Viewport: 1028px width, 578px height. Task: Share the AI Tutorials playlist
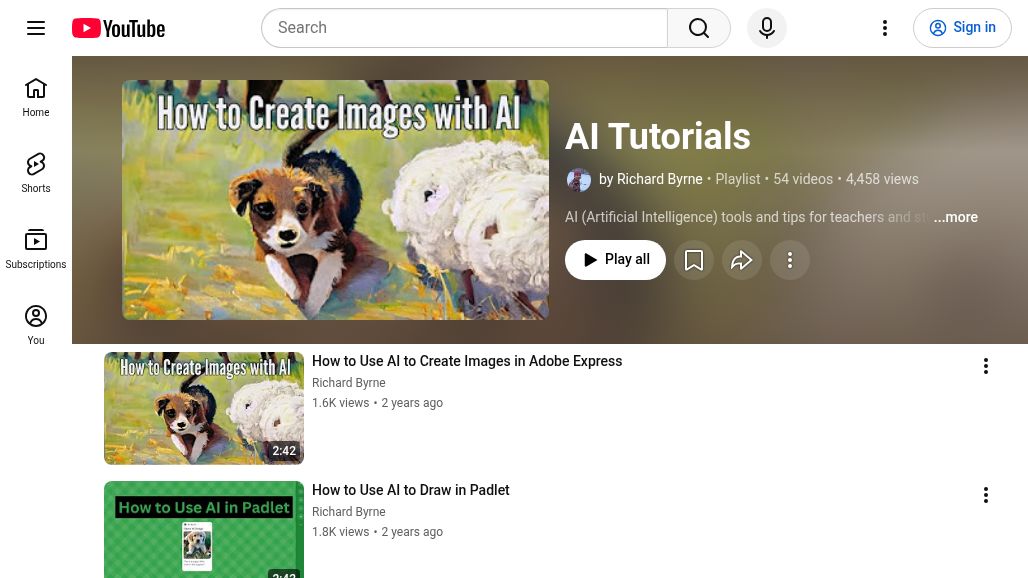[x=741, y=260]
